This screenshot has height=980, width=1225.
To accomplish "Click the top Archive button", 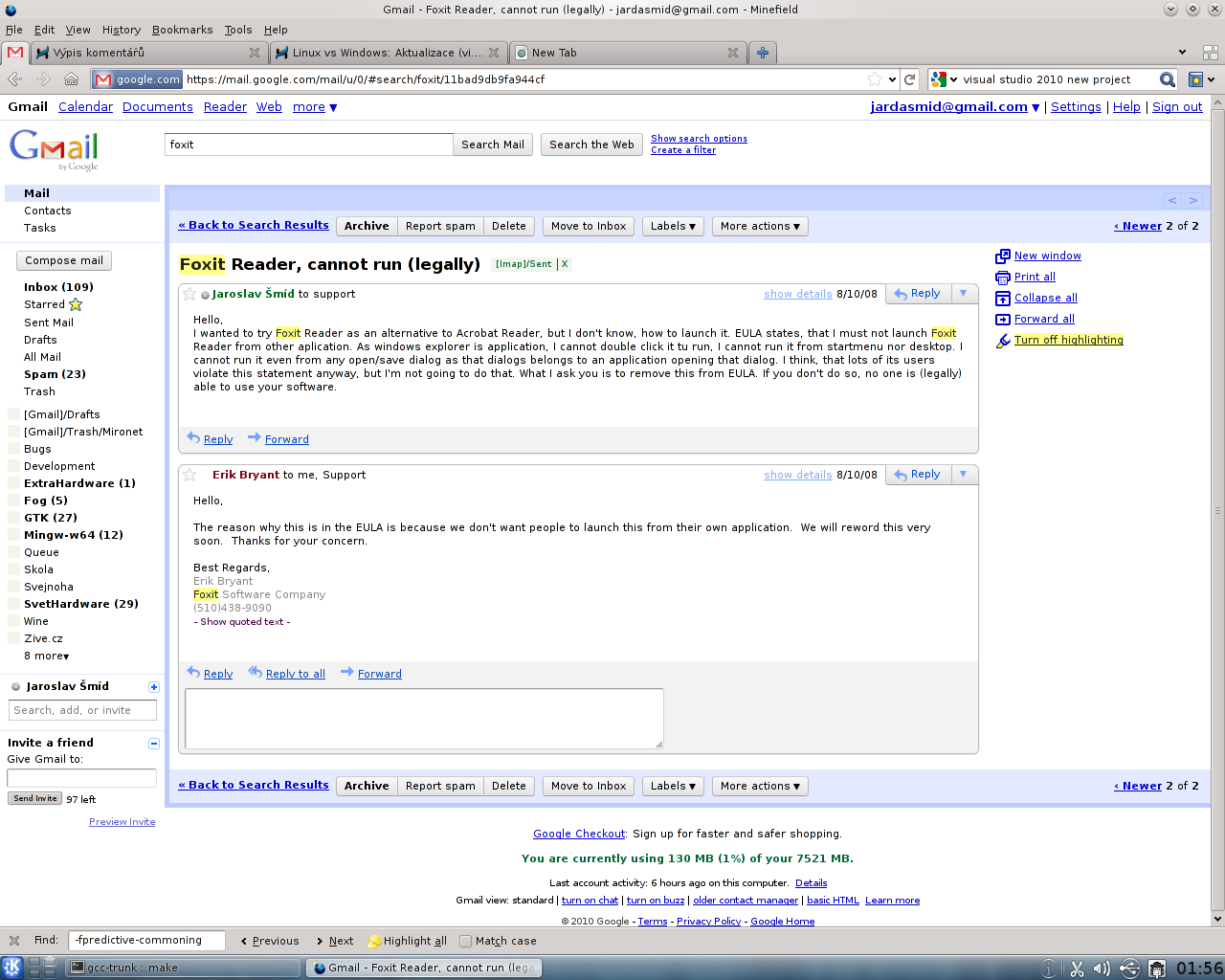I will click(367, 226).
